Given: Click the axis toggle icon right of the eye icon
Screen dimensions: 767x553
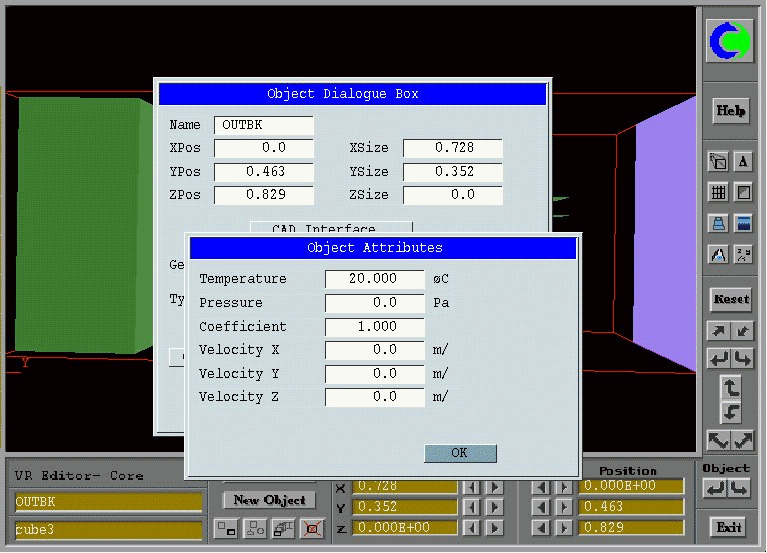Looking at the screenshot, I should pyautogui.click(x=743, y=254).
